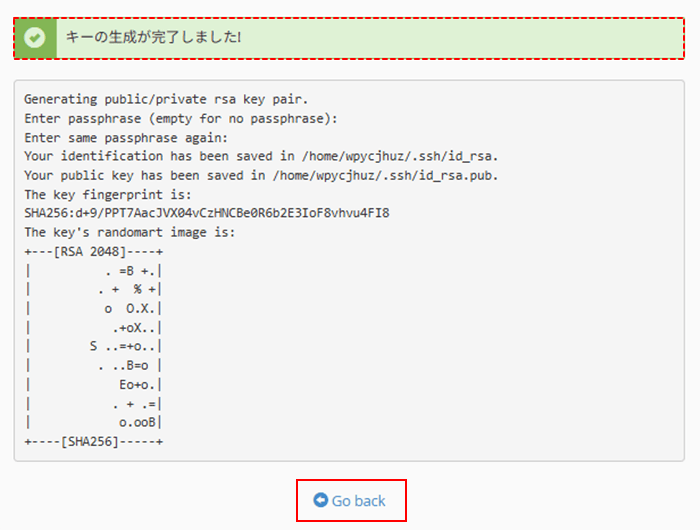Select the id_rsa.pub public key path line
700x530 pixels.
pyautogui.click(x=261, y=175)
